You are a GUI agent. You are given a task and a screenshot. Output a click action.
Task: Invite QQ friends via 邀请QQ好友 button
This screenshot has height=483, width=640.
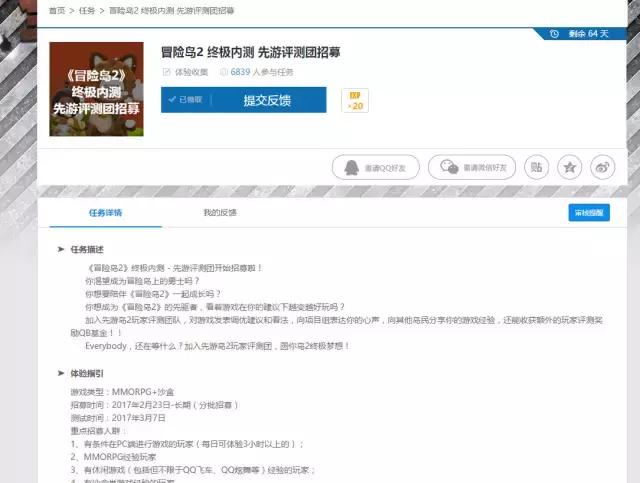(x=376, y=167)
